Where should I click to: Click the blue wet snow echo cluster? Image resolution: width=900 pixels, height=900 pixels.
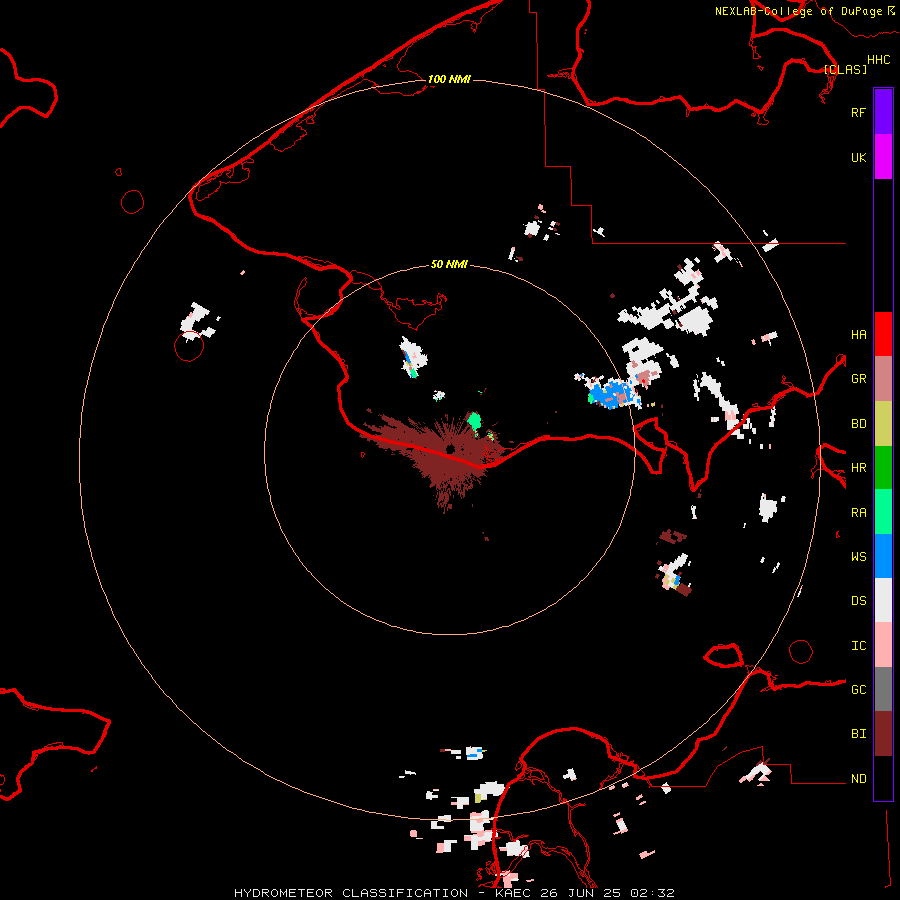613,393
